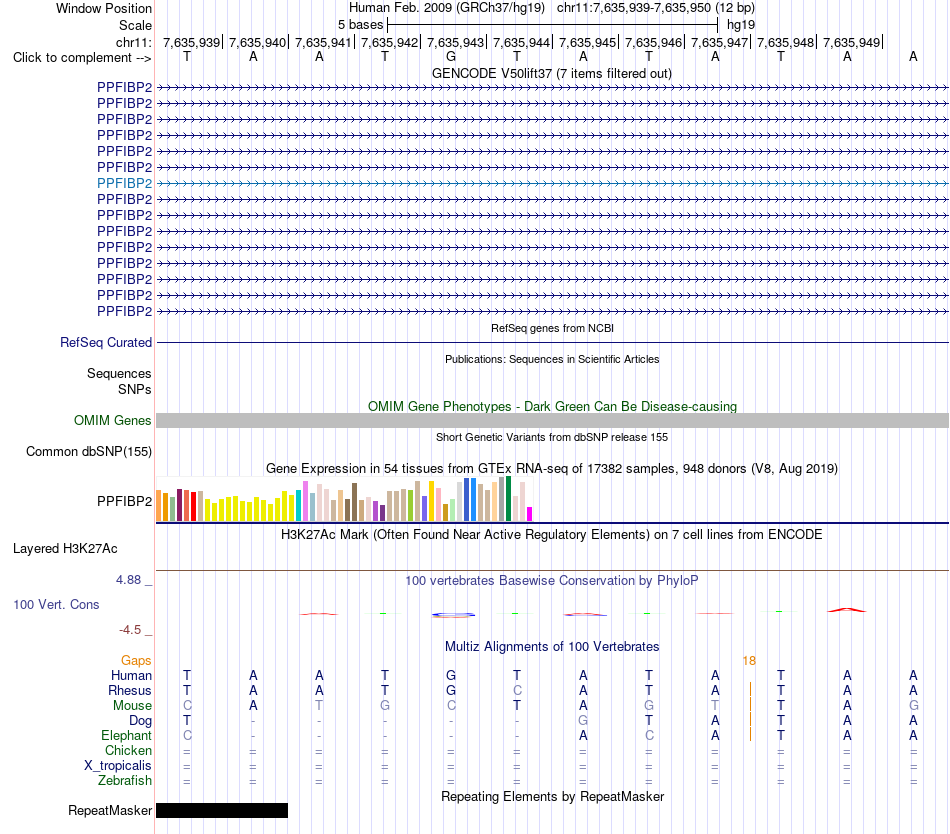The height and width of the screenshot is (834, 950).
Task: Click the chr11: ruler label
Action: pos(133,42)
